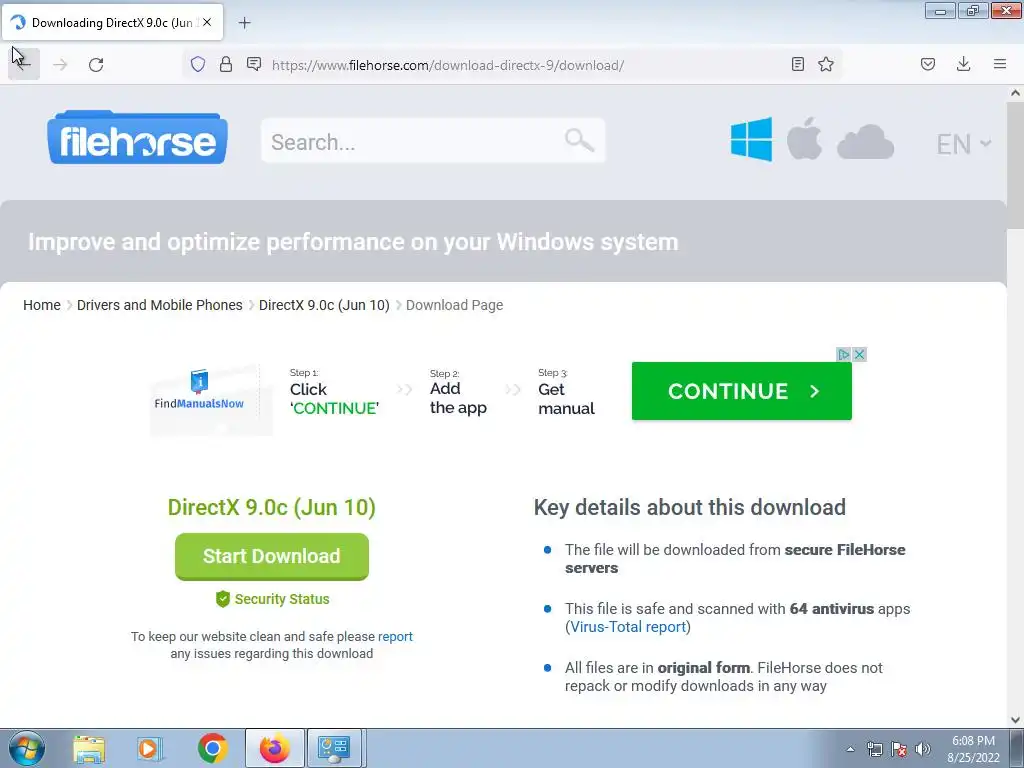1024x768 pixels.
Task: Open the media player taskbar icon
Action: click(x=149, y=748)
